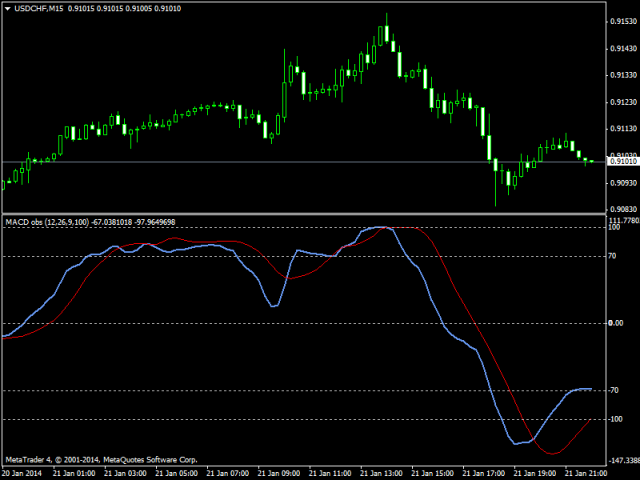The height and width of the screenshot is (480, 640).
Task: Click the -70 level label in MACD scale
Action: 613,391
